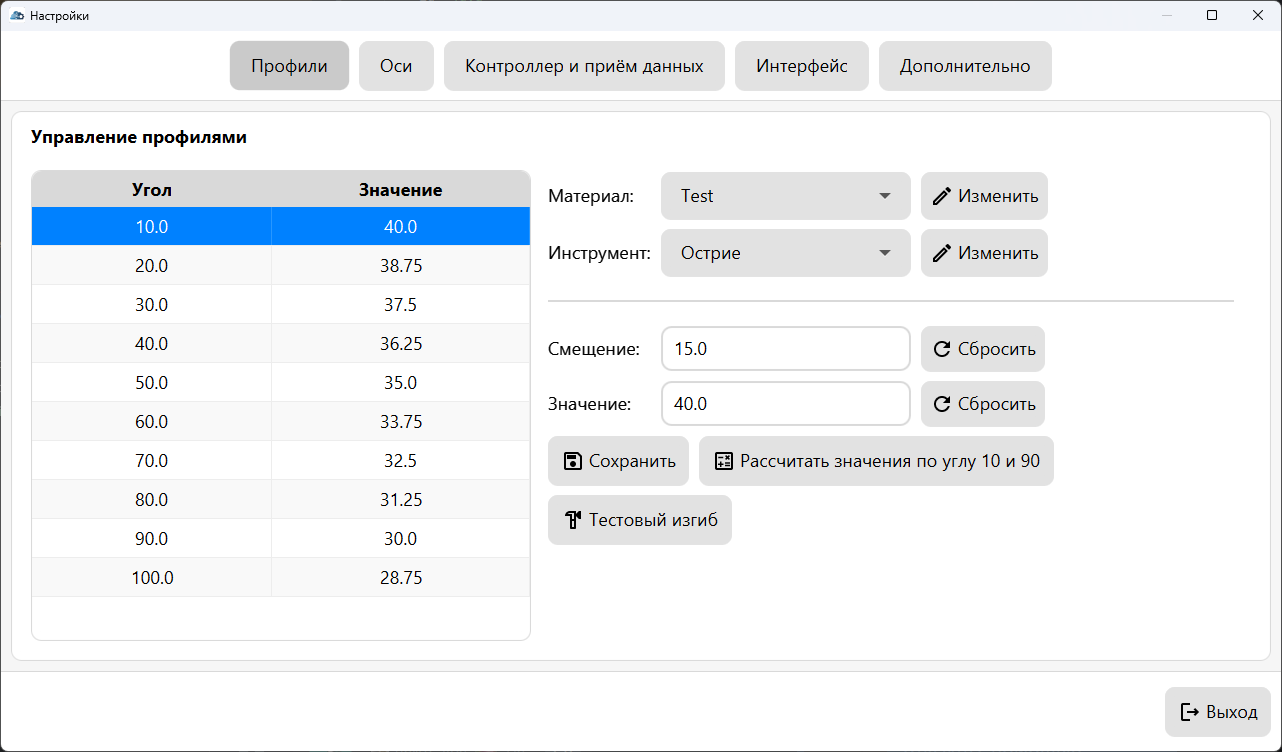
Task: Click the pencil icon beside Материал dropdown
Action: (941, 196)
